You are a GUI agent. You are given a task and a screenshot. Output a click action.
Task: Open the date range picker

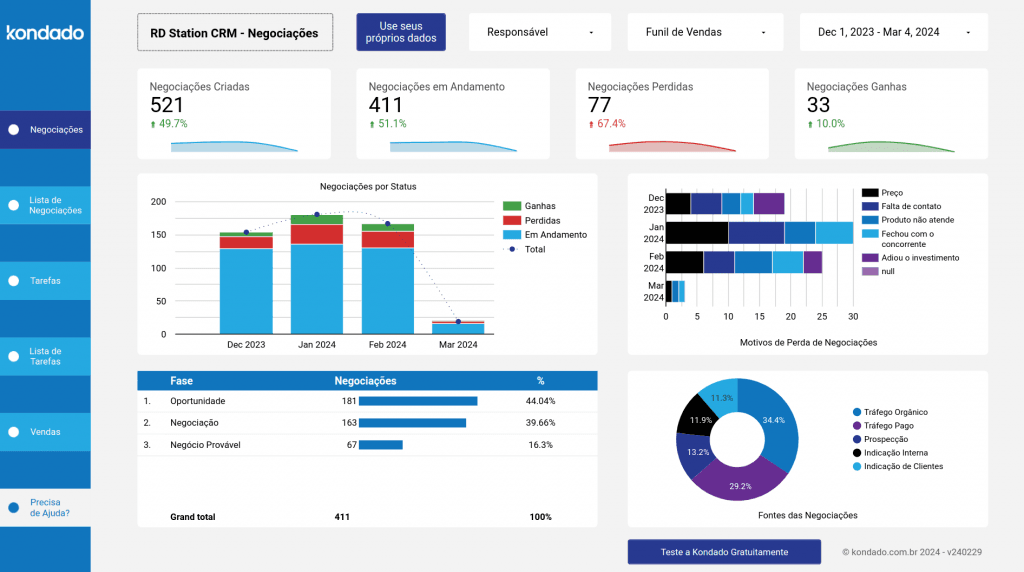893,32
